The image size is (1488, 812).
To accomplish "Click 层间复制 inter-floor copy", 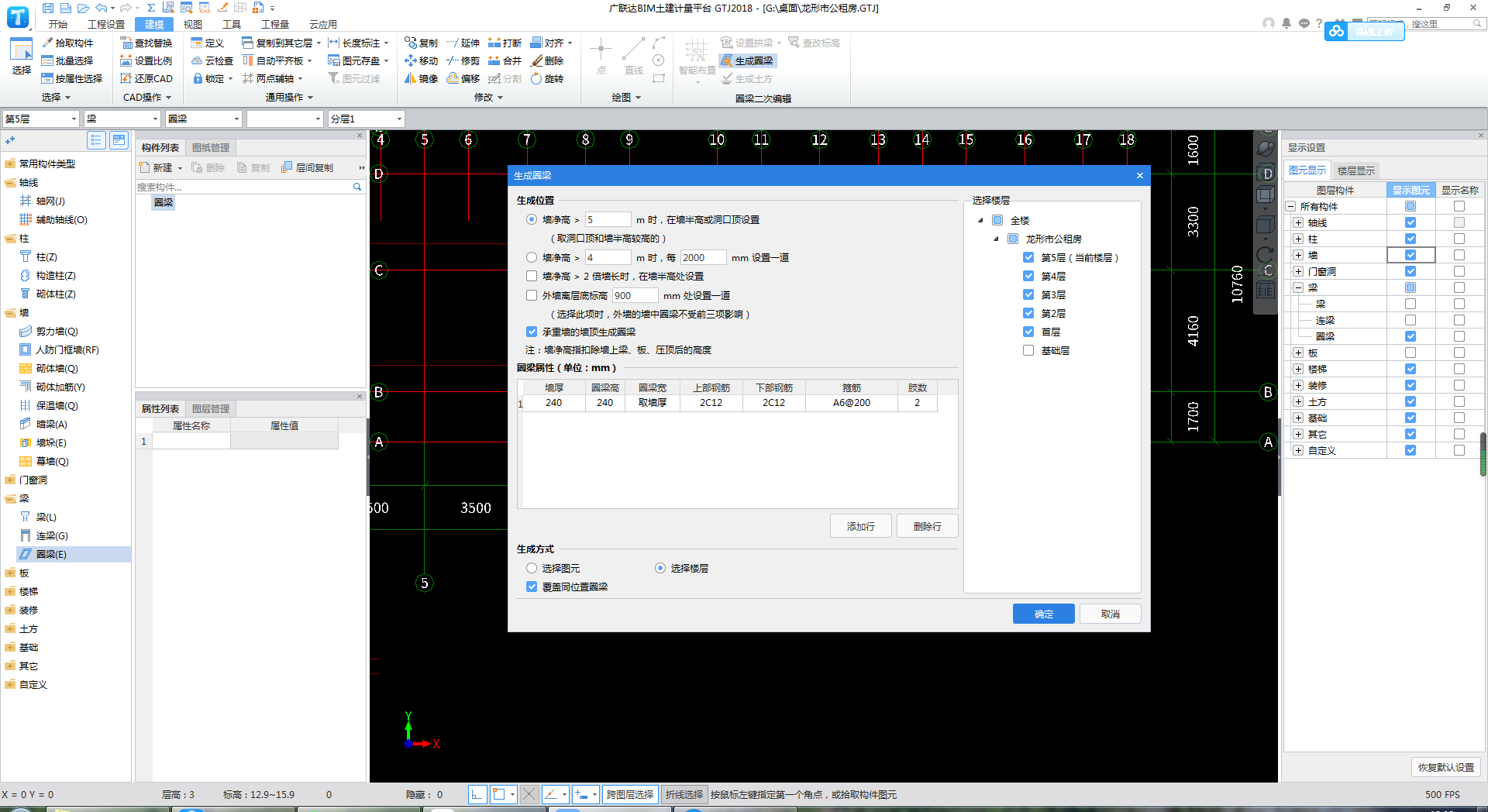I will (308, 167).
